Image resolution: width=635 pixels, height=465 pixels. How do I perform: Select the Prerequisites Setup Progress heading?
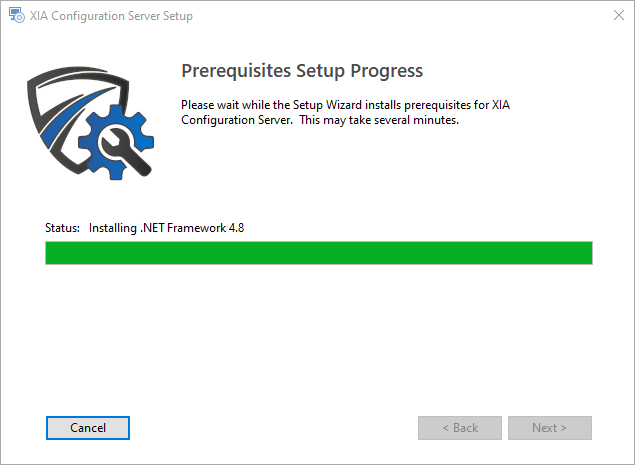click(x=302, y=71)
